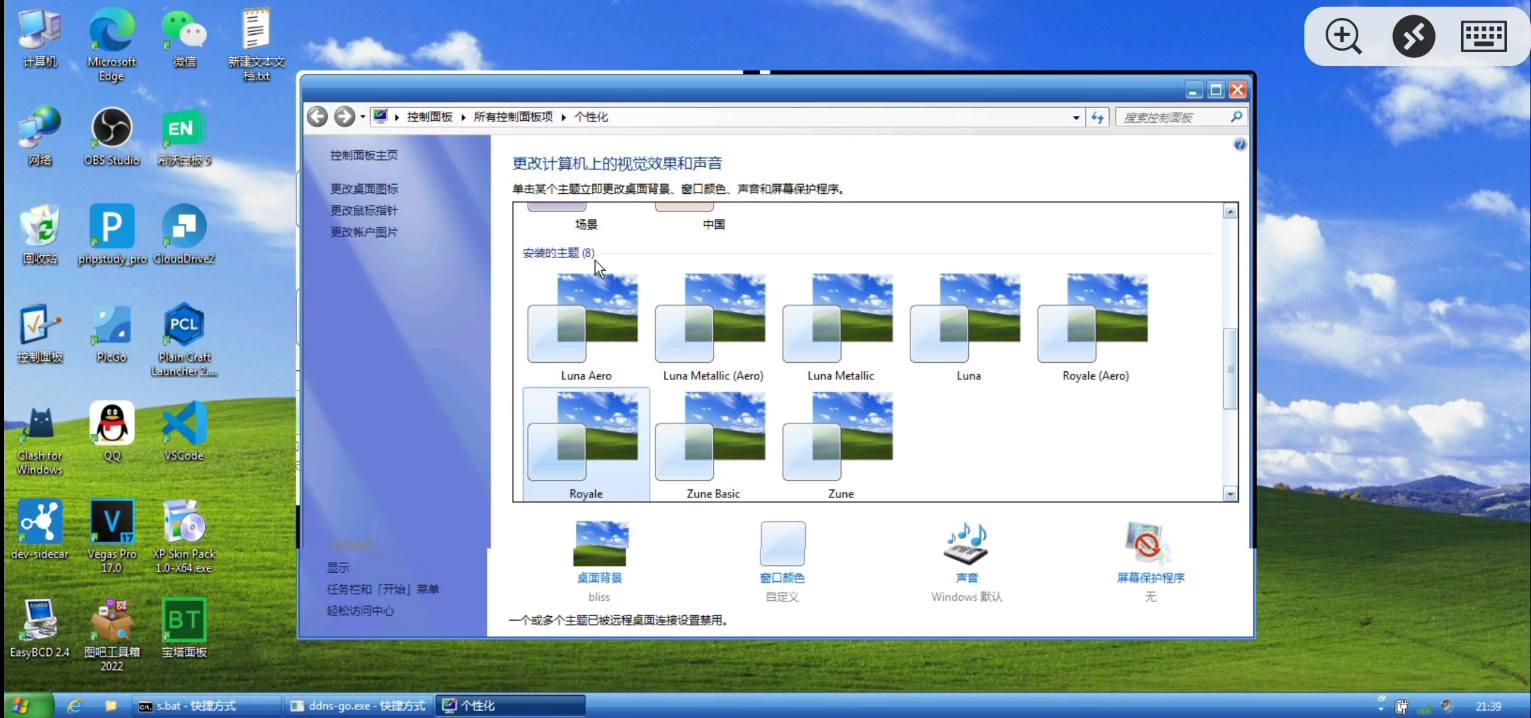Open 任务栏和「开始」菜单 link
1531x718 pixels.
point(383,589)
